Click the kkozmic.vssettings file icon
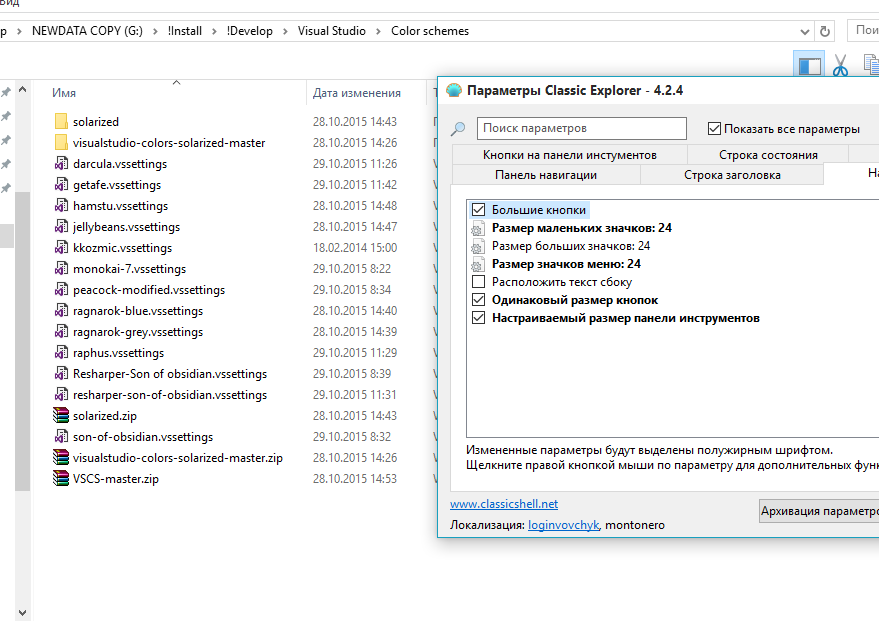The image size is (879, 630). pos(61,248)
